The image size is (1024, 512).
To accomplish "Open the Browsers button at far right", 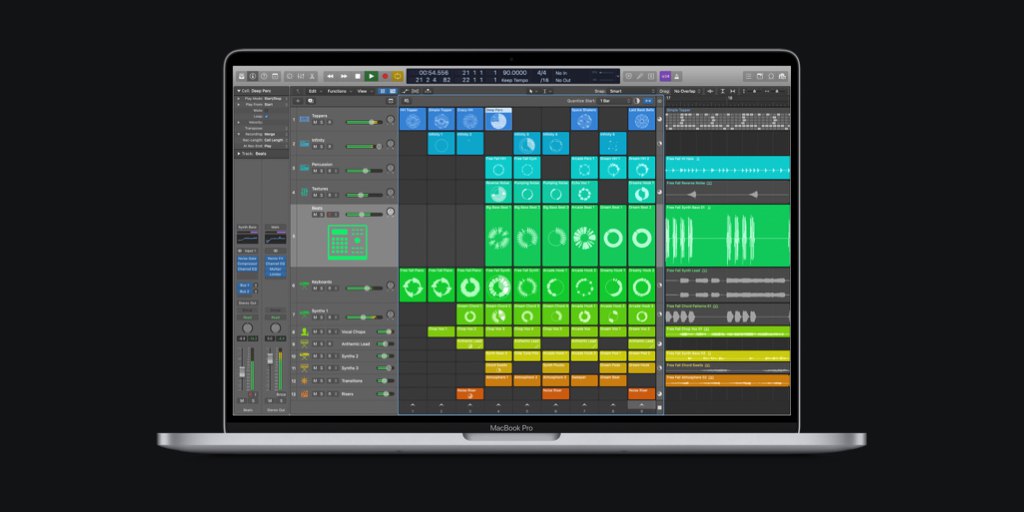I will pyautogui.click(x=782, y=76).
